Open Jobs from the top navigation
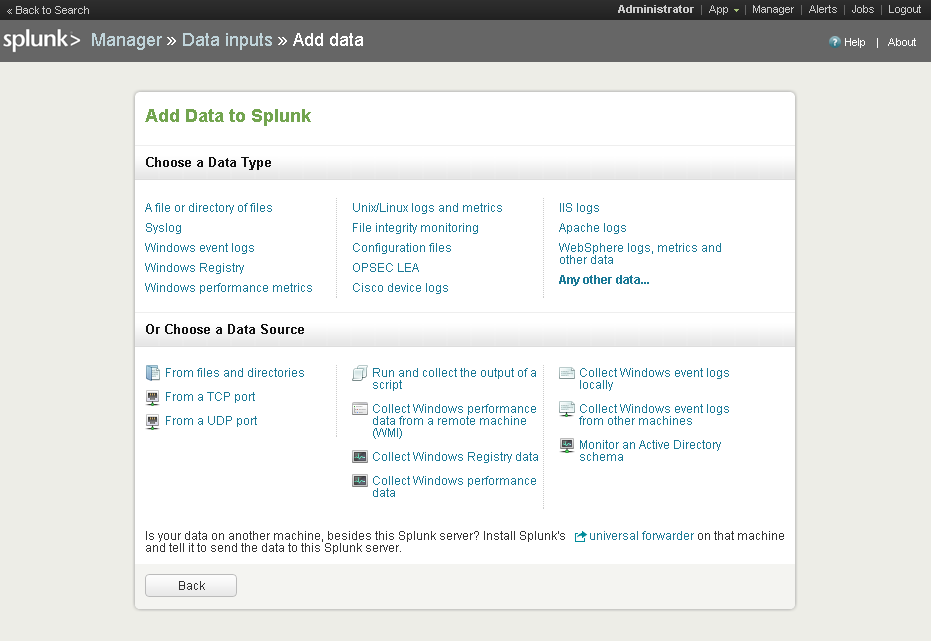 tap(862, 9)
